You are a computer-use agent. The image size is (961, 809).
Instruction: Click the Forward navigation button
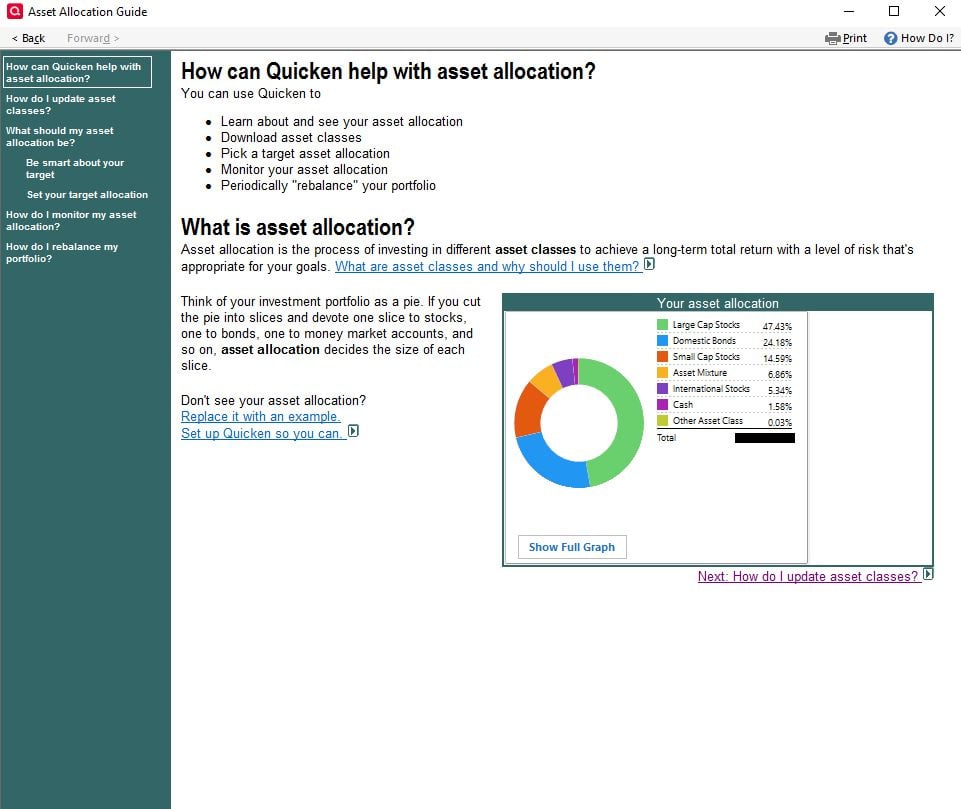(x=93, y=38)
